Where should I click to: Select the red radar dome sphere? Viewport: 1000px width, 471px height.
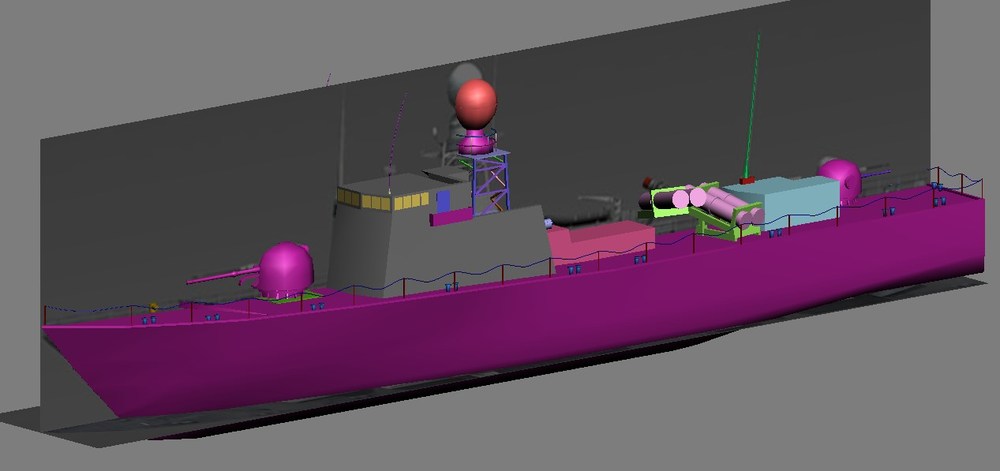pos(476,104)
